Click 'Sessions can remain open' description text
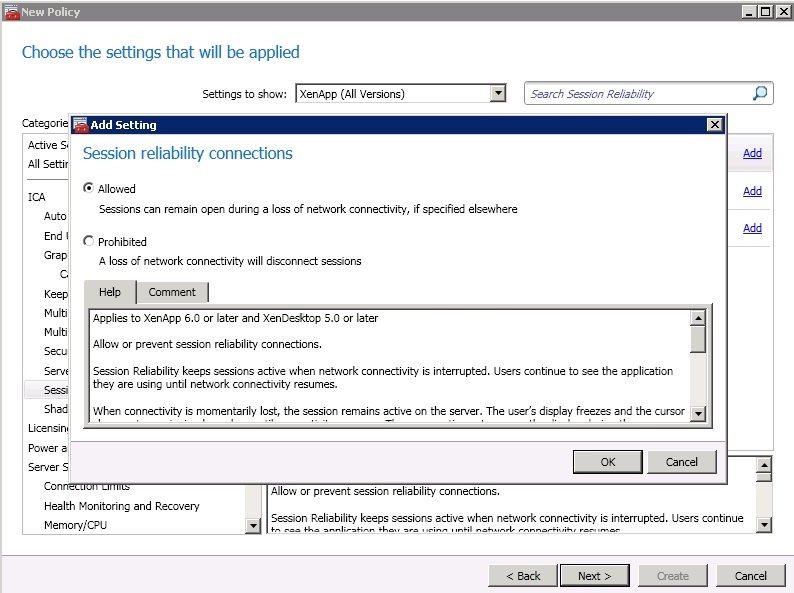 pyautogui.click(x=308, y=209)
